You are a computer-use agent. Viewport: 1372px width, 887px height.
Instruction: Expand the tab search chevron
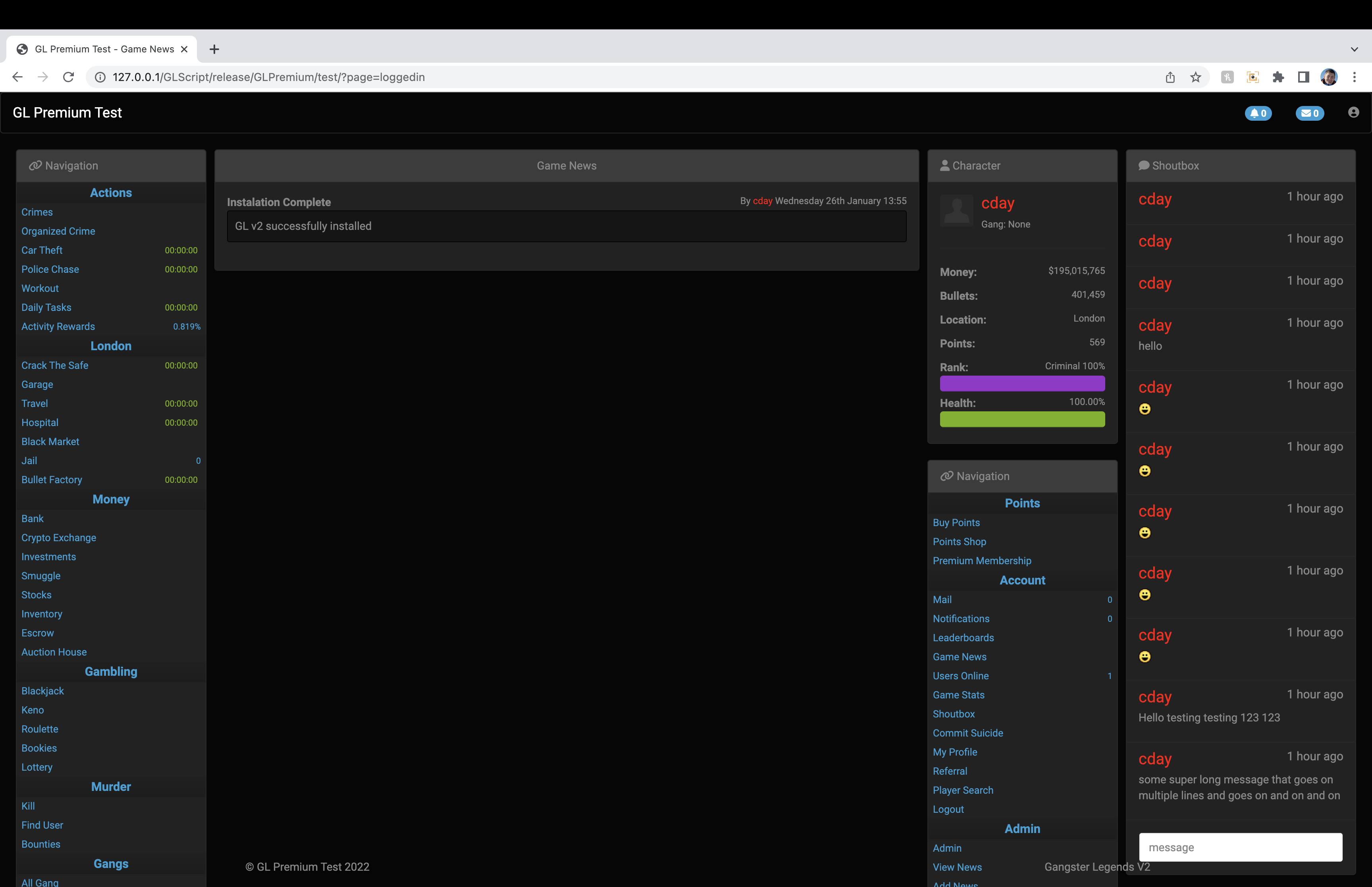[1354, 50]
